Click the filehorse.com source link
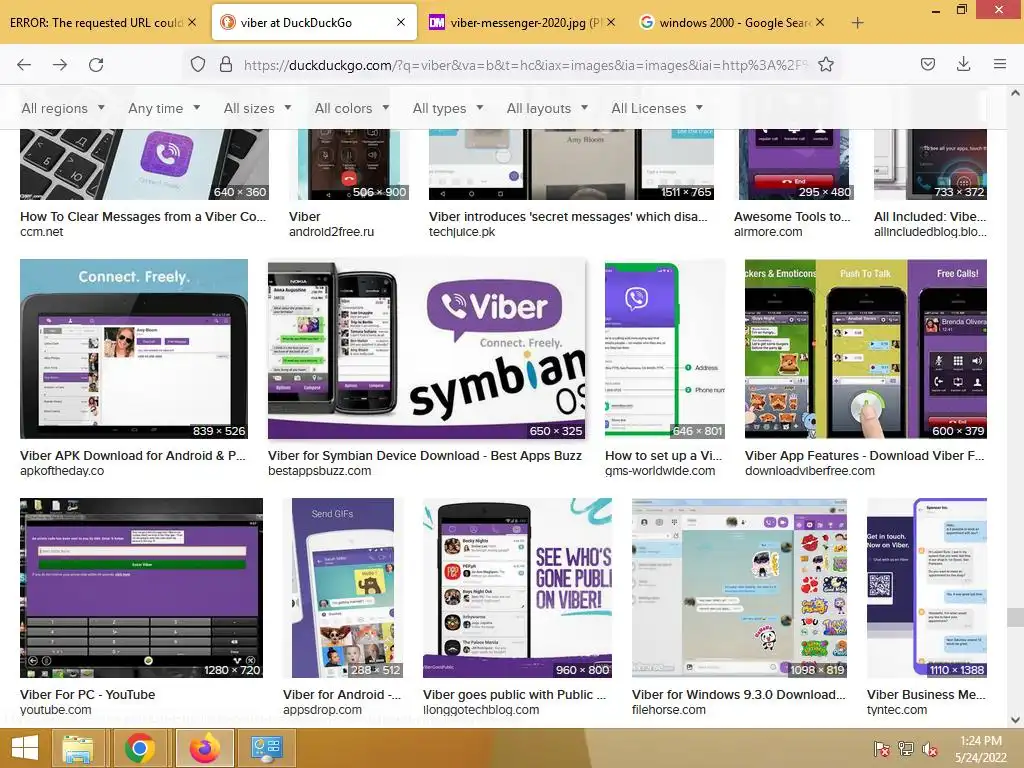 coord(669,710)
